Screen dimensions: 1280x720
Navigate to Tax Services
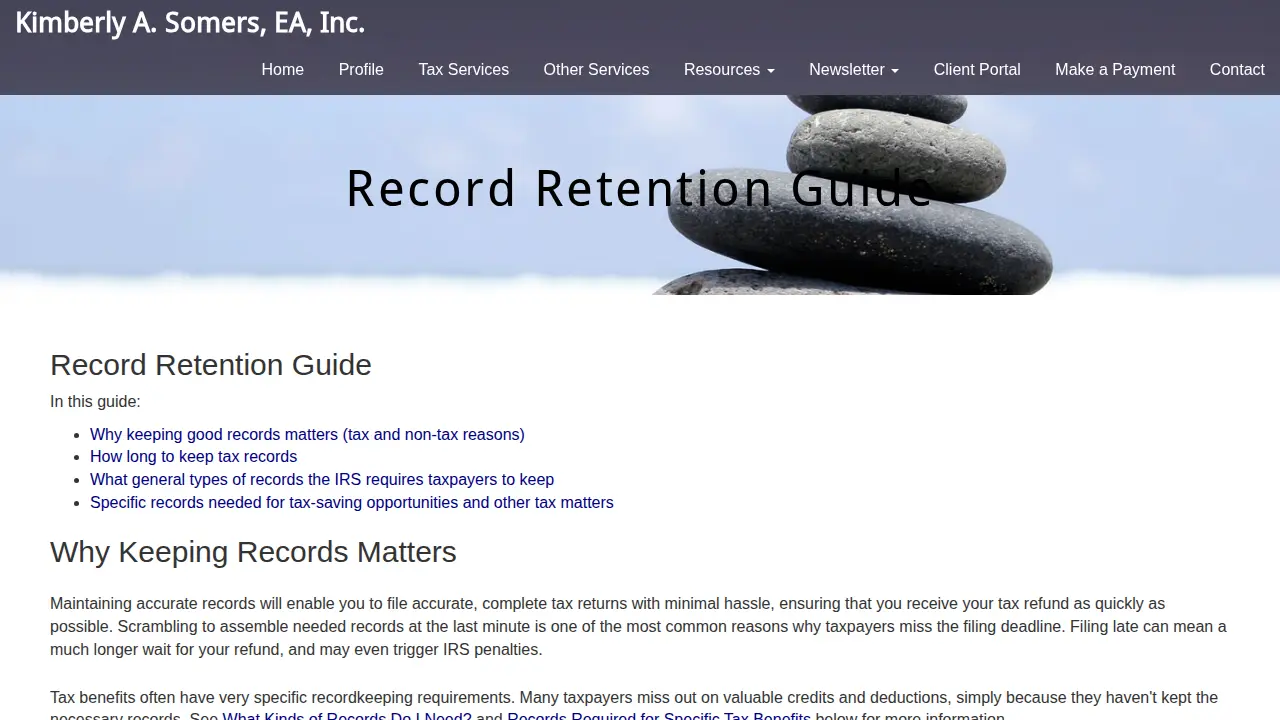click(464, 70)
